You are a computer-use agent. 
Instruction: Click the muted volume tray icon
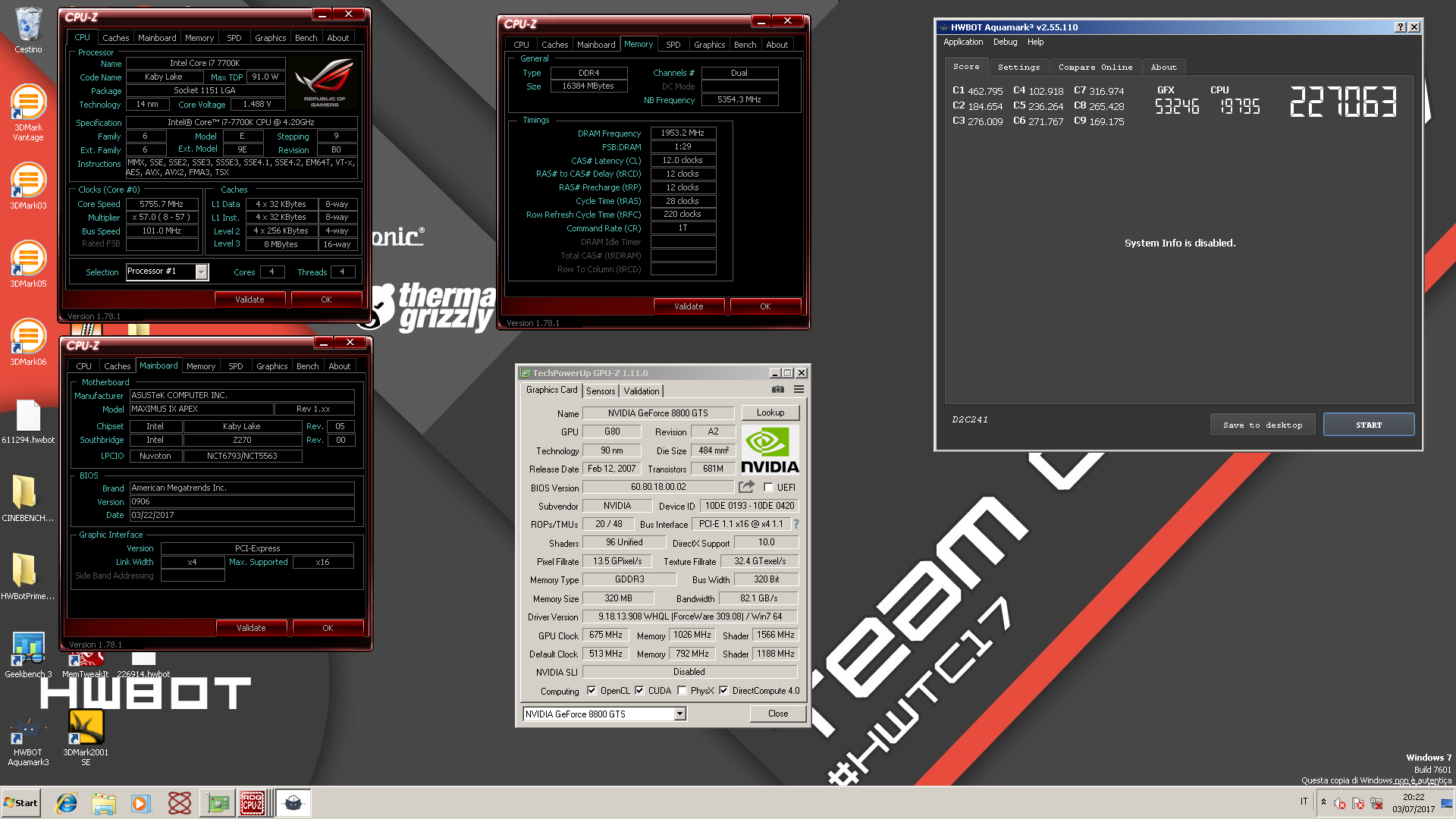(1340, 803)
